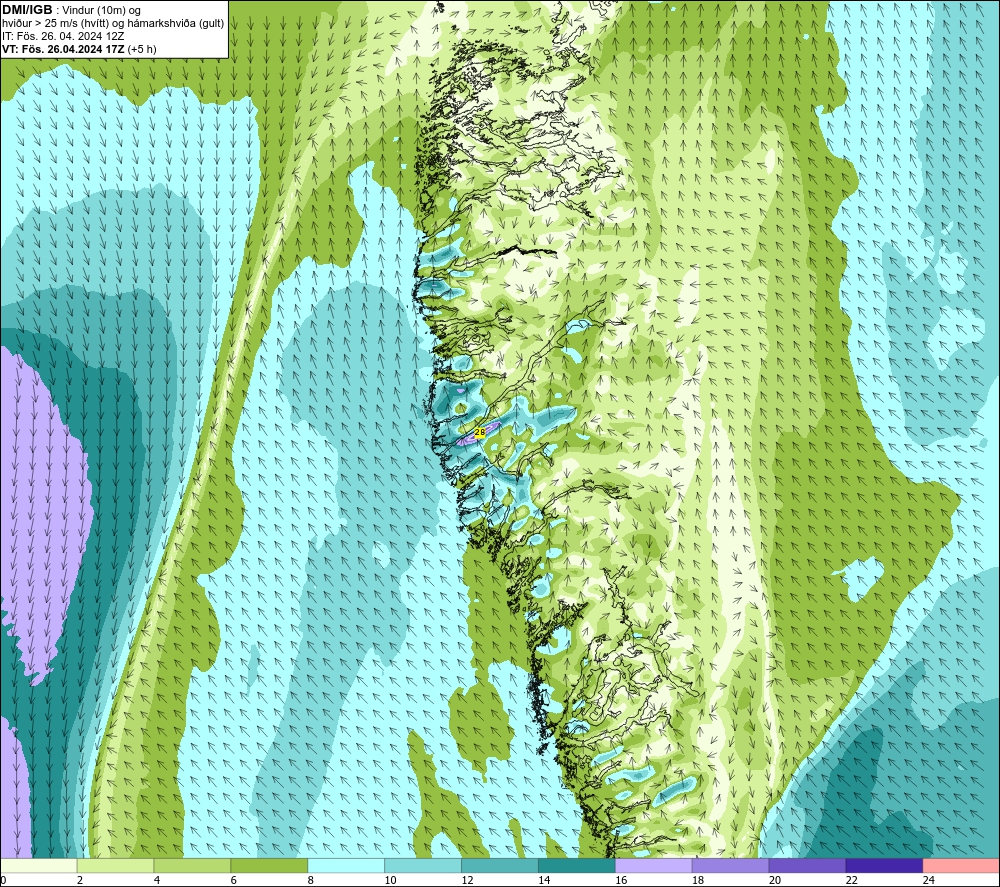Click the scale label 14
Viewport: 1000px width, 887px height.
tap(544, 880)
